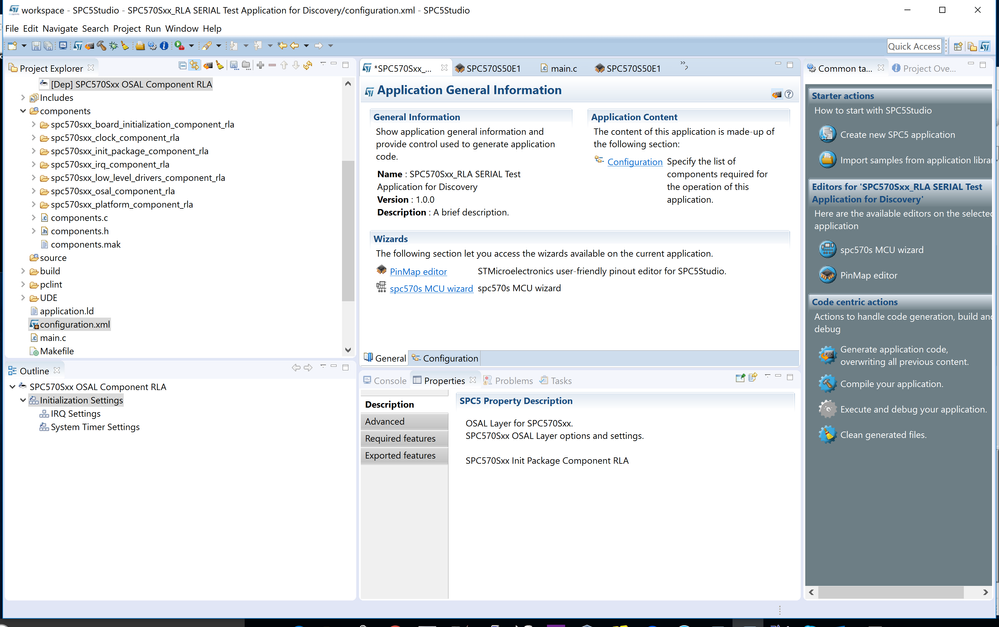Collapse Initialization Settings in Outline
The width and height of the screenshot is (999, 627).
point(24,400)
